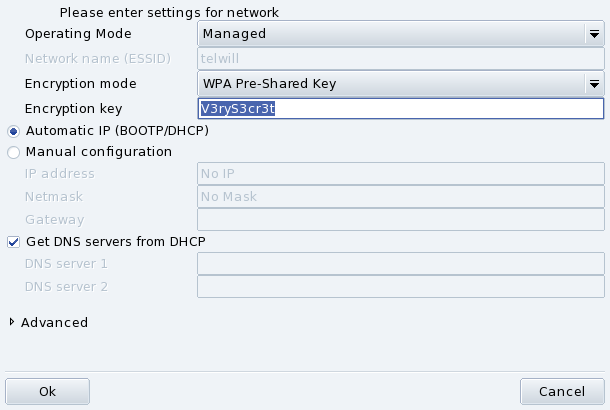Expand the Advanced section
610x410 pixels.
[12, 323]
